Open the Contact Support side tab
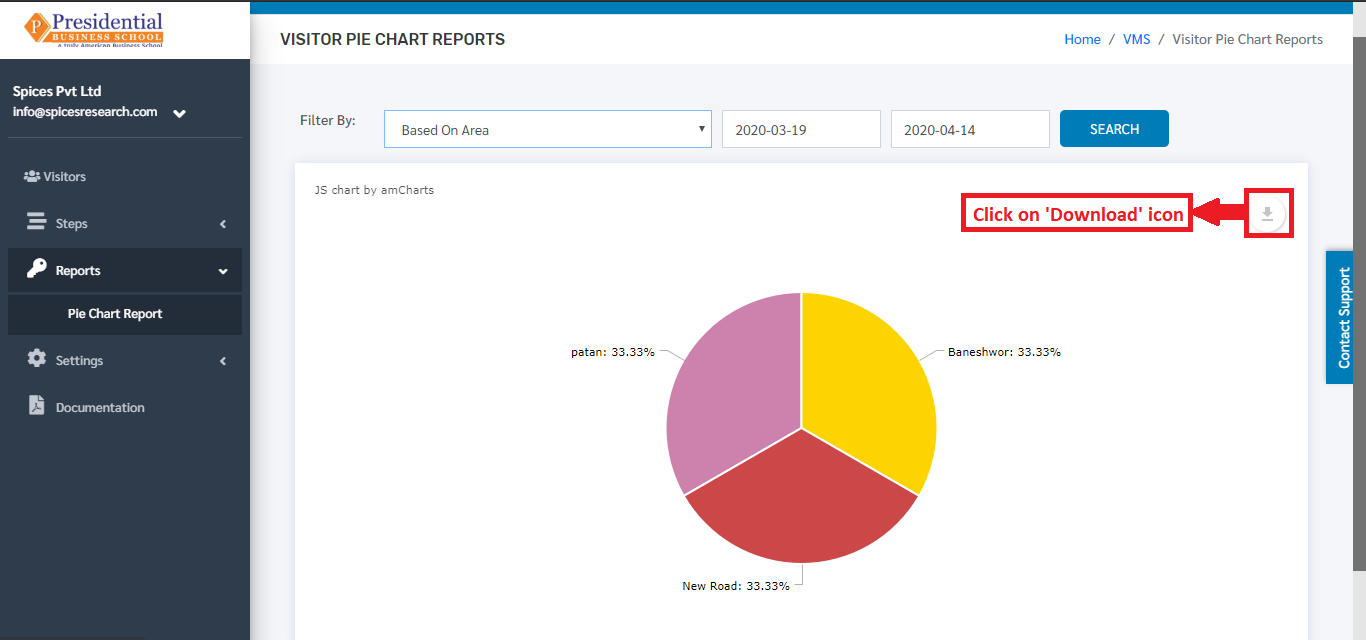This screenshot has height=640, width=1366. pyautogui.click(x=1345, y=317)
